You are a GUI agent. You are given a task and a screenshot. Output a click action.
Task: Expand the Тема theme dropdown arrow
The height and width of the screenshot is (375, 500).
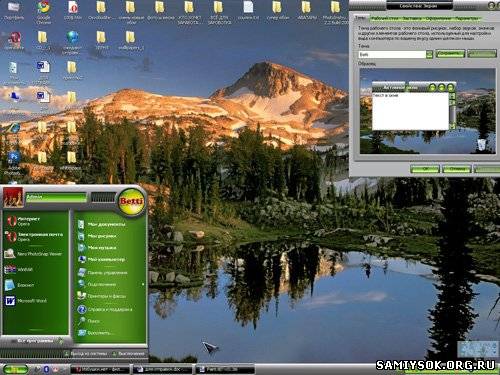click(429, 54)
